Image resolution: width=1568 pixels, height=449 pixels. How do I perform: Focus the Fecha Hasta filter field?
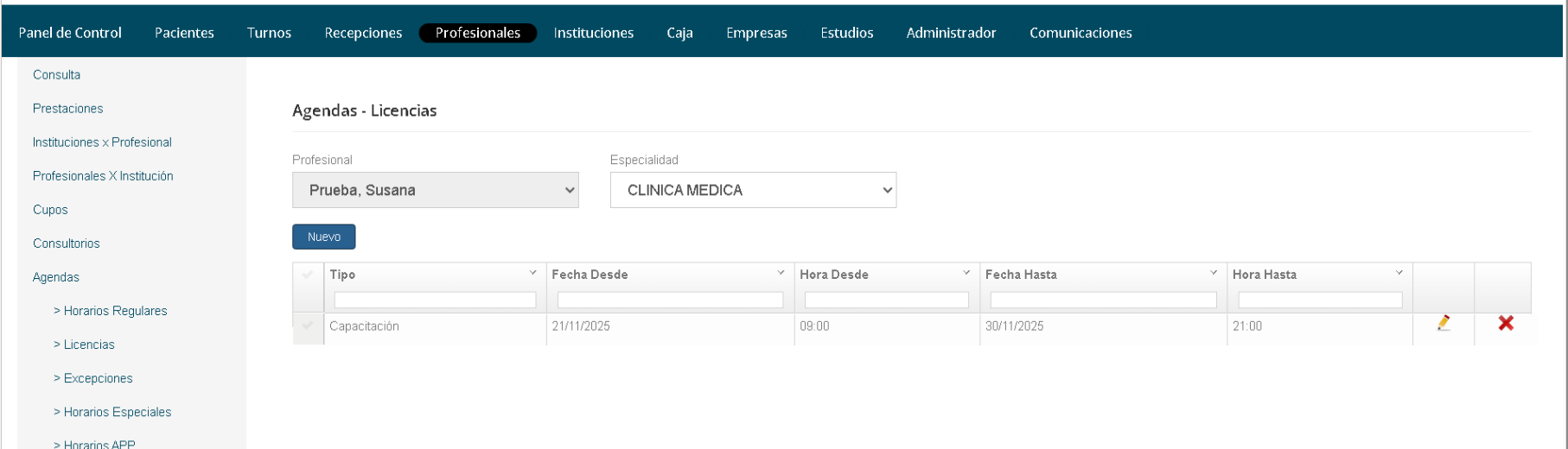[x=1103, y=300]
